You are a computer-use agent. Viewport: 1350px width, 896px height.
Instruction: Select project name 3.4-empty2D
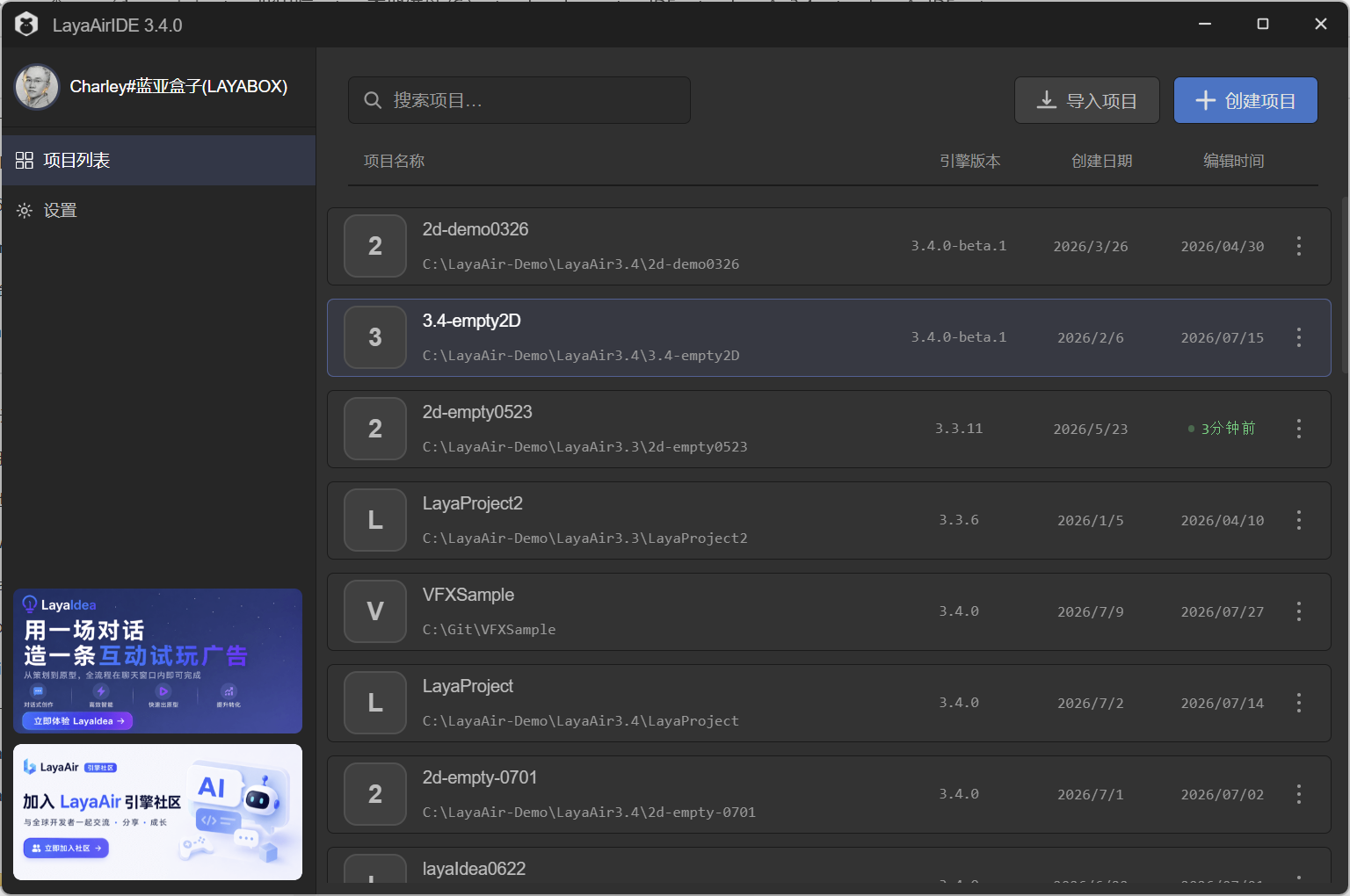472,321
